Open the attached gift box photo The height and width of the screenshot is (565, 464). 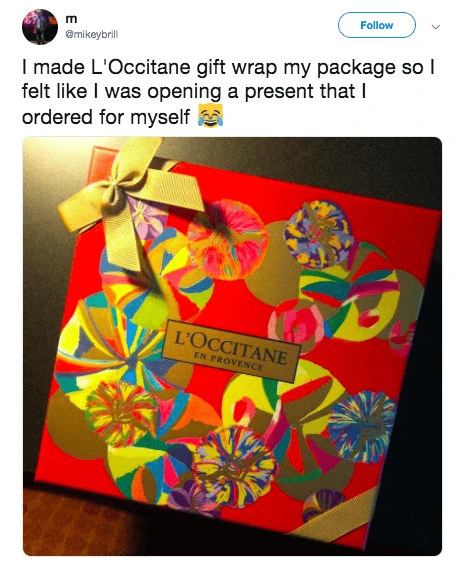tap(232, 346)
